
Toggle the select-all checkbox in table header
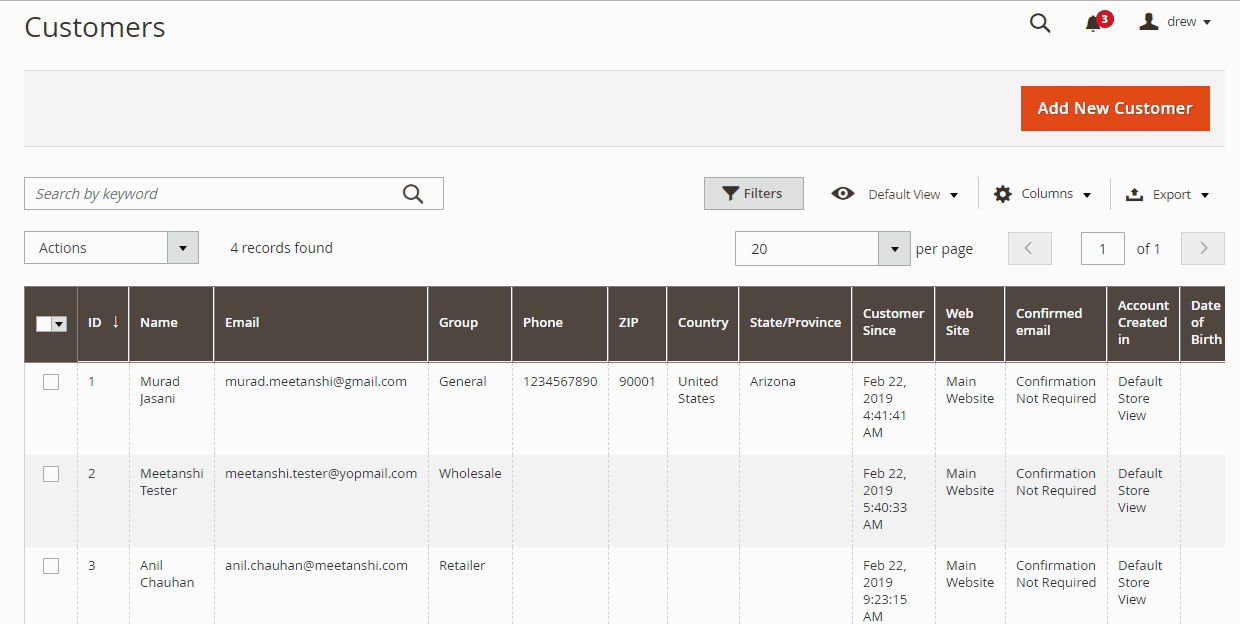coord(44,323)
